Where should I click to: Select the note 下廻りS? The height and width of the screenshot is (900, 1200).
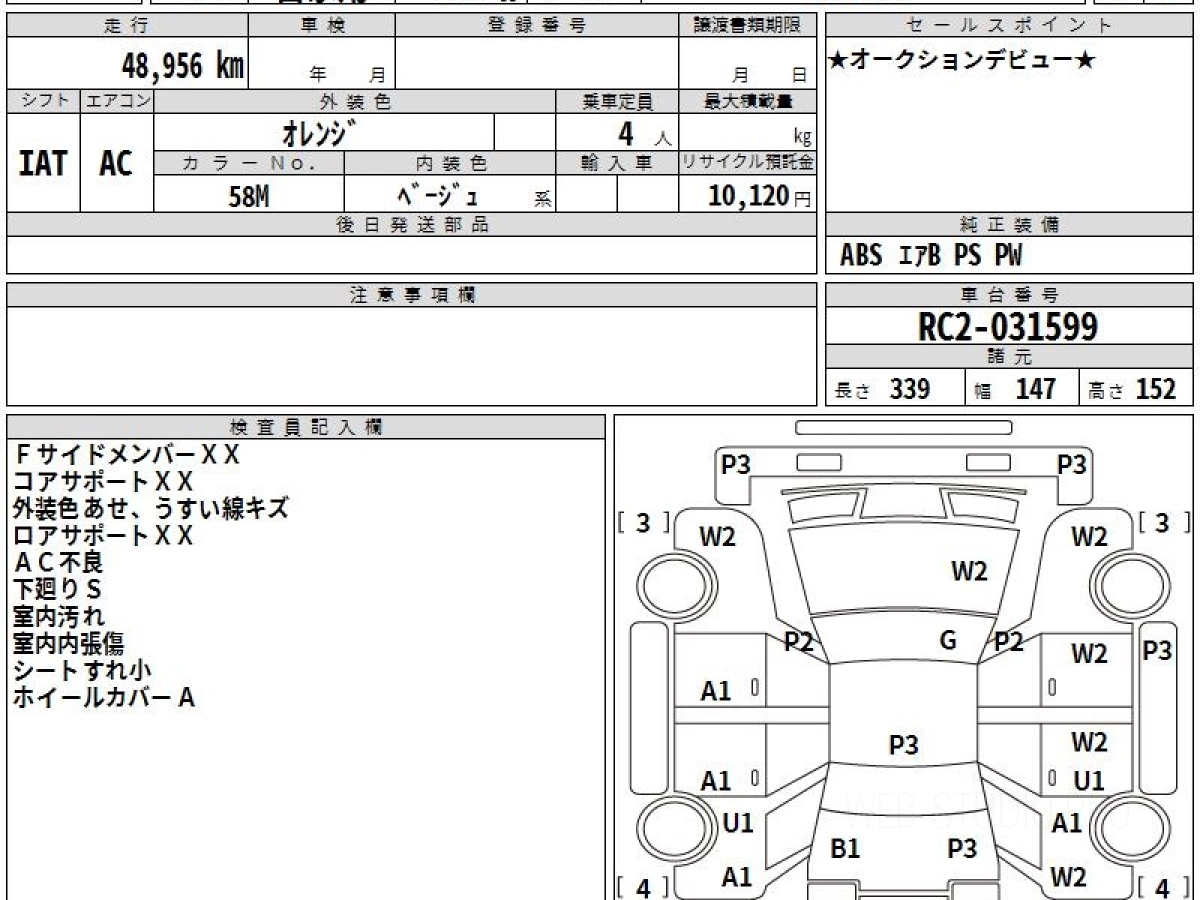pos(57,589)
